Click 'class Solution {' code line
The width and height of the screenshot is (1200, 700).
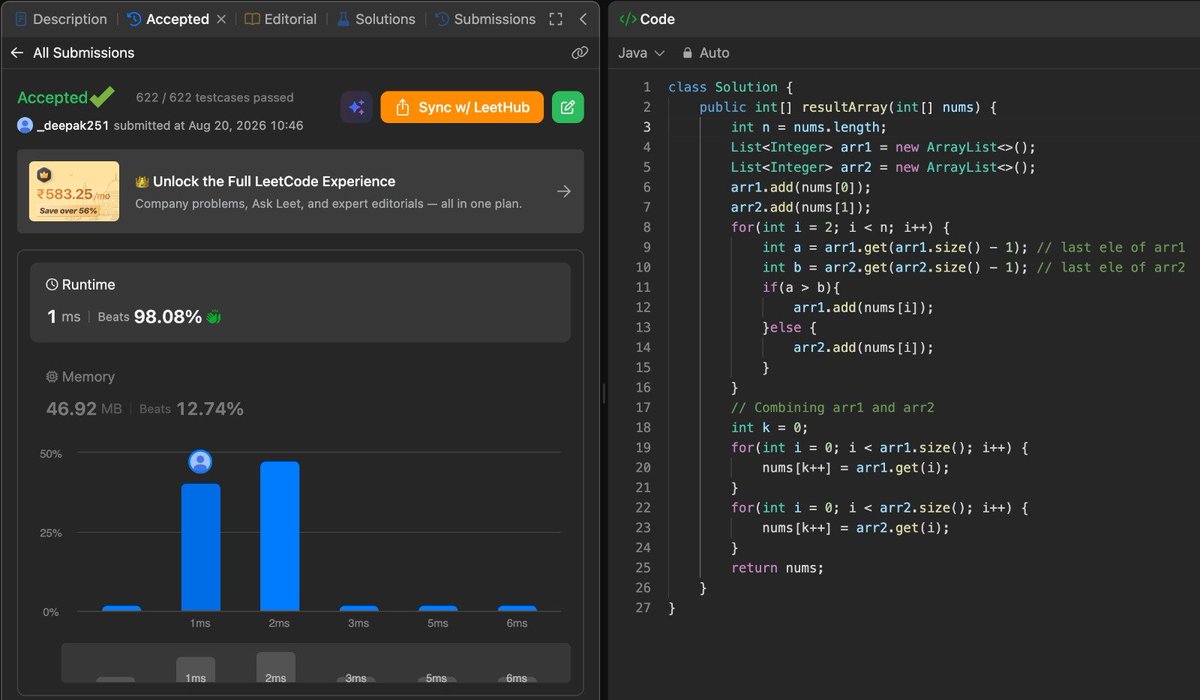click(730, 88)
